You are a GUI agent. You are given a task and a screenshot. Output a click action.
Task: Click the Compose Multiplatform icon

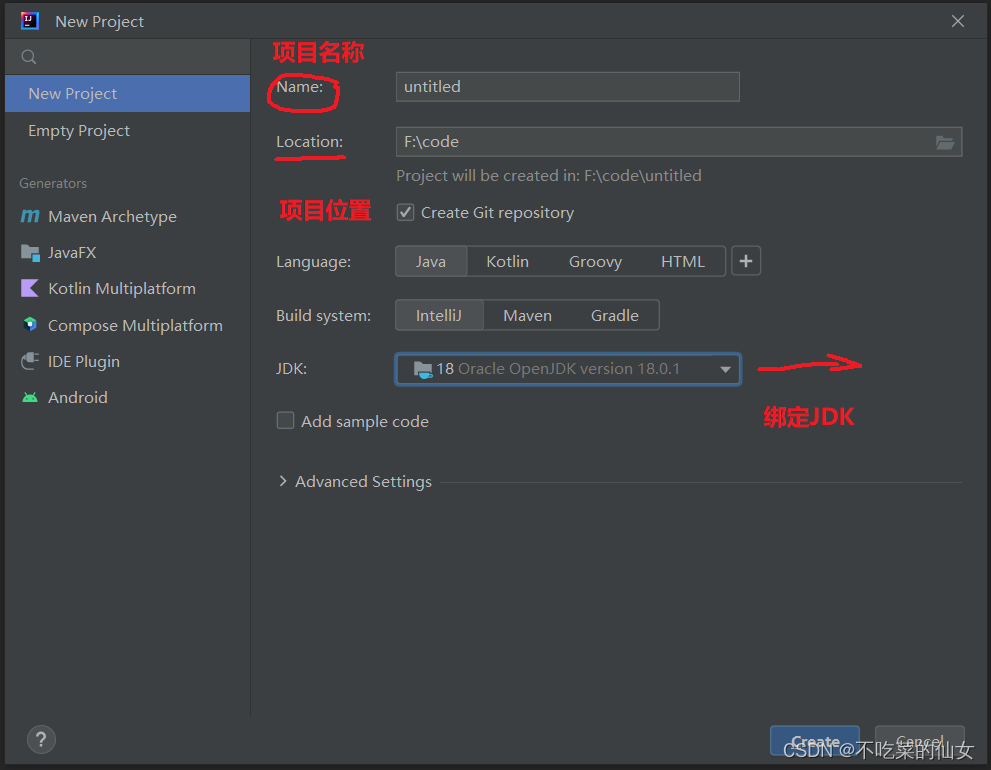click(x=30, y=325)
